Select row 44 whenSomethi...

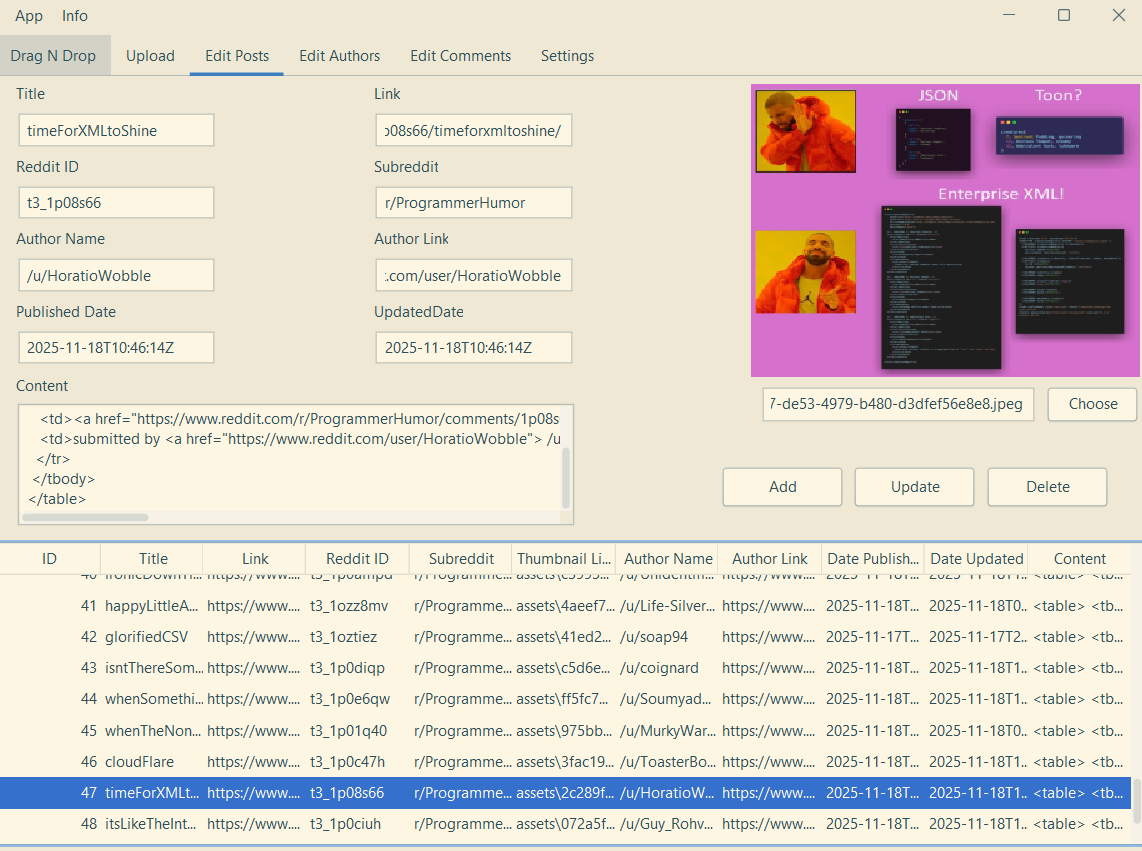pos(565,699)
